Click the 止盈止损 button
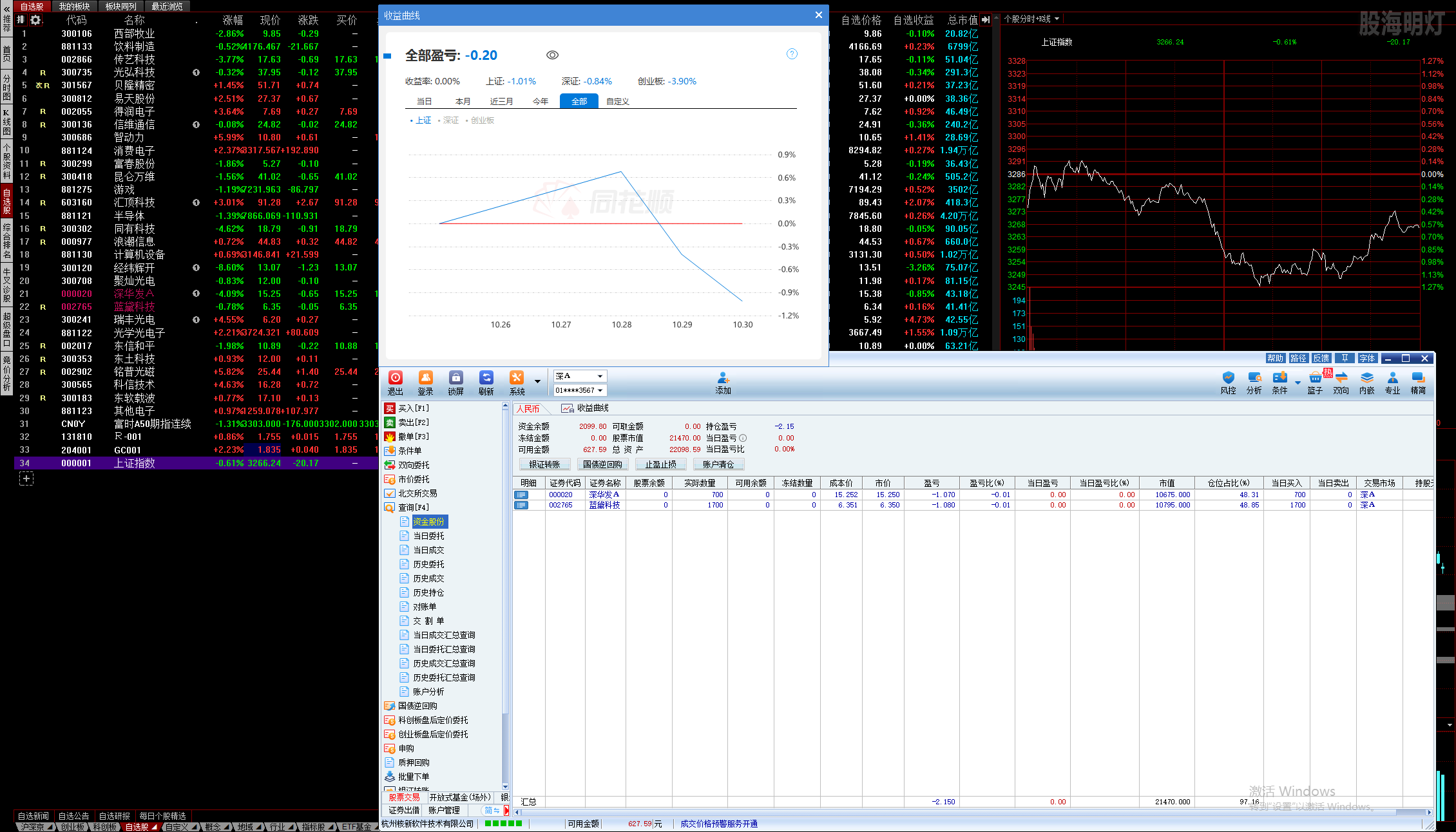 click(660, 464)
